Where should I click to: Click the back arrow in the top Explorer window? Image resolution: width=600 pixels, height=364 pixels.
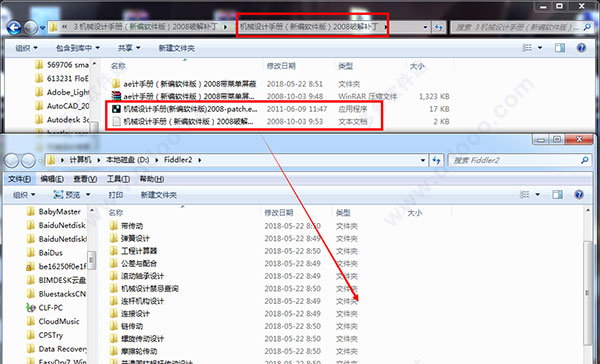click(14, 27)
